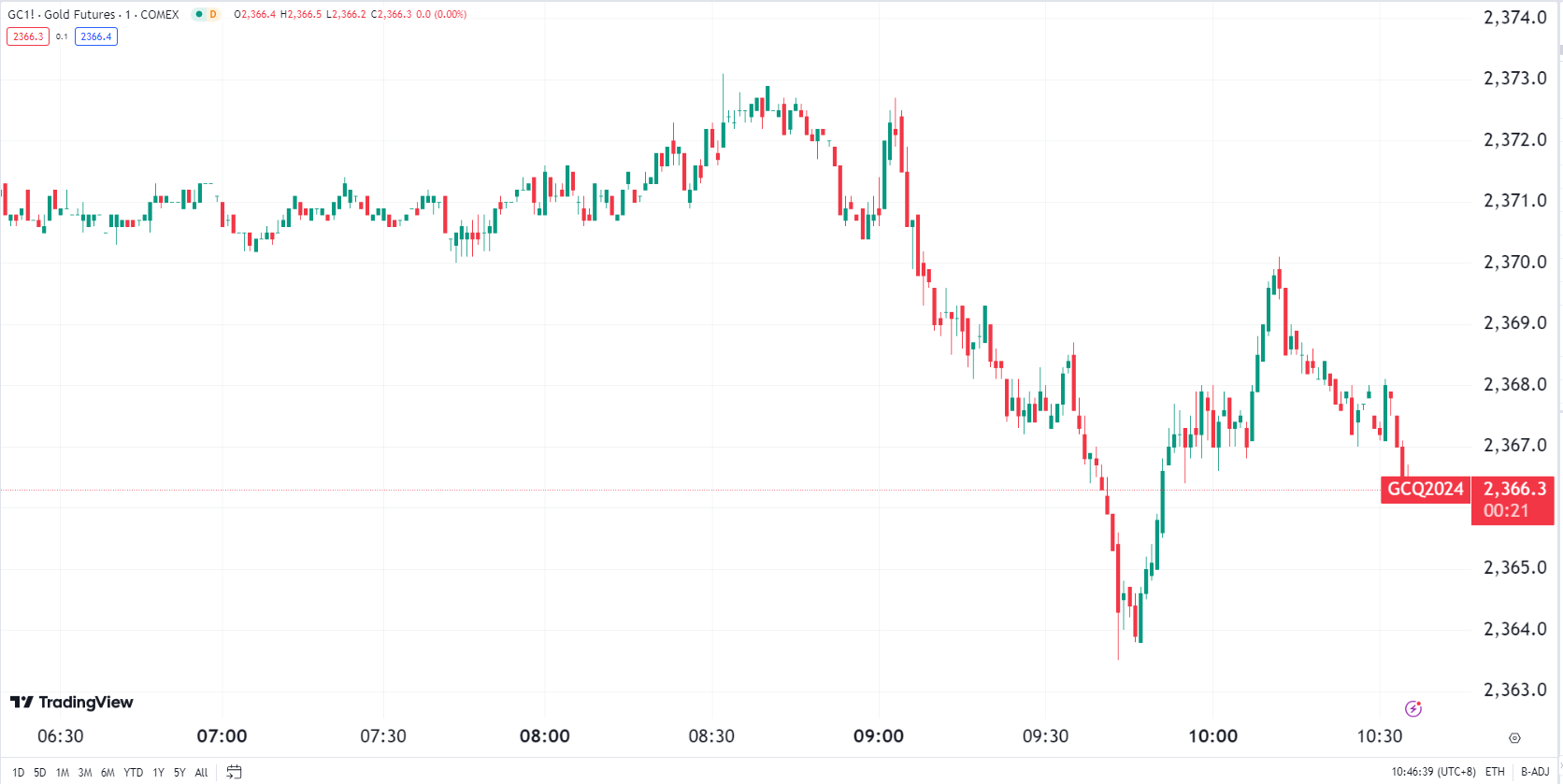Open the Go to date calendar icon
The width and height of the screenshot is (1563, 784).
234,772
